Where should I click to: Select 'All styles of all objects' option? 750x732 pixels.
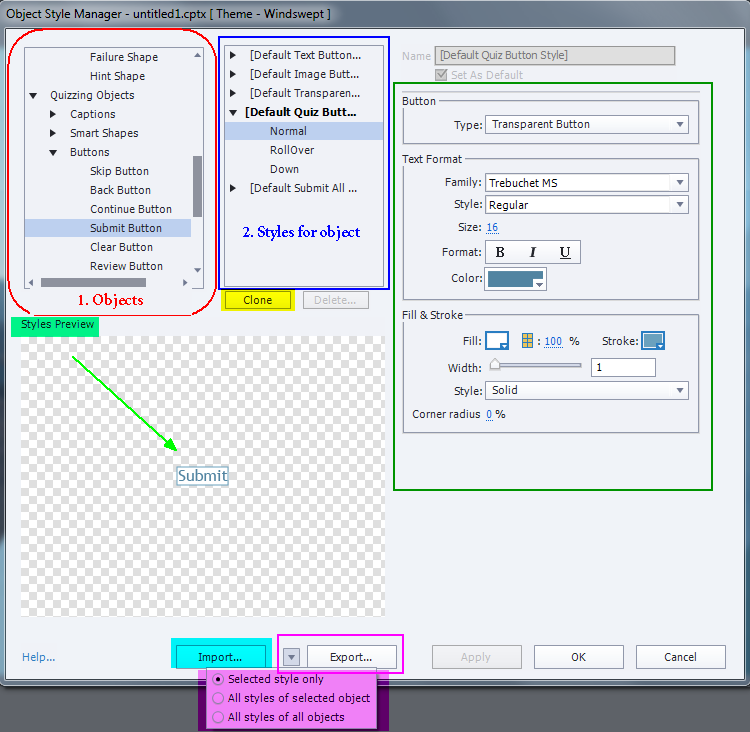coord(218,717)
